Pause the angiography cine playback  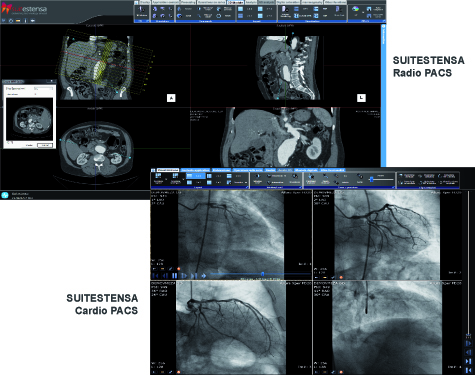(x=174, y=276)
